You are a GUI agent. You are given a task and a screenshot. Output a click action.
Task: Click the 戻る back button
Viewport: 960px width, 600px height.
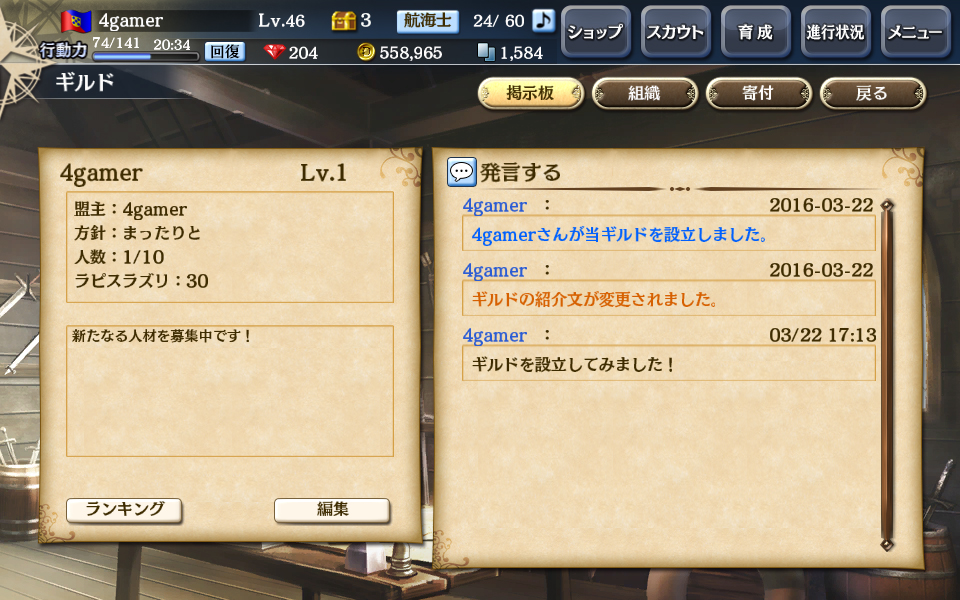[872, 93]
